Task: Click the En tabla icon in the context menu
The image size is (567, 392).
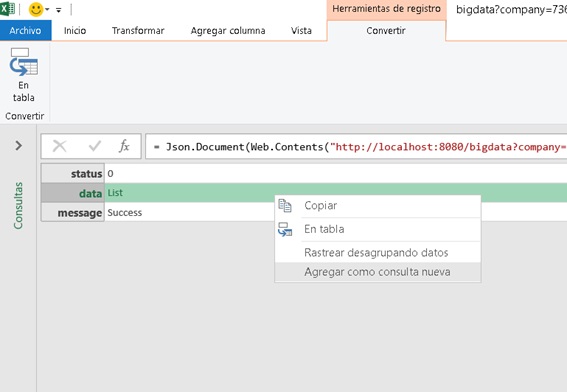Action: point(285,229)
